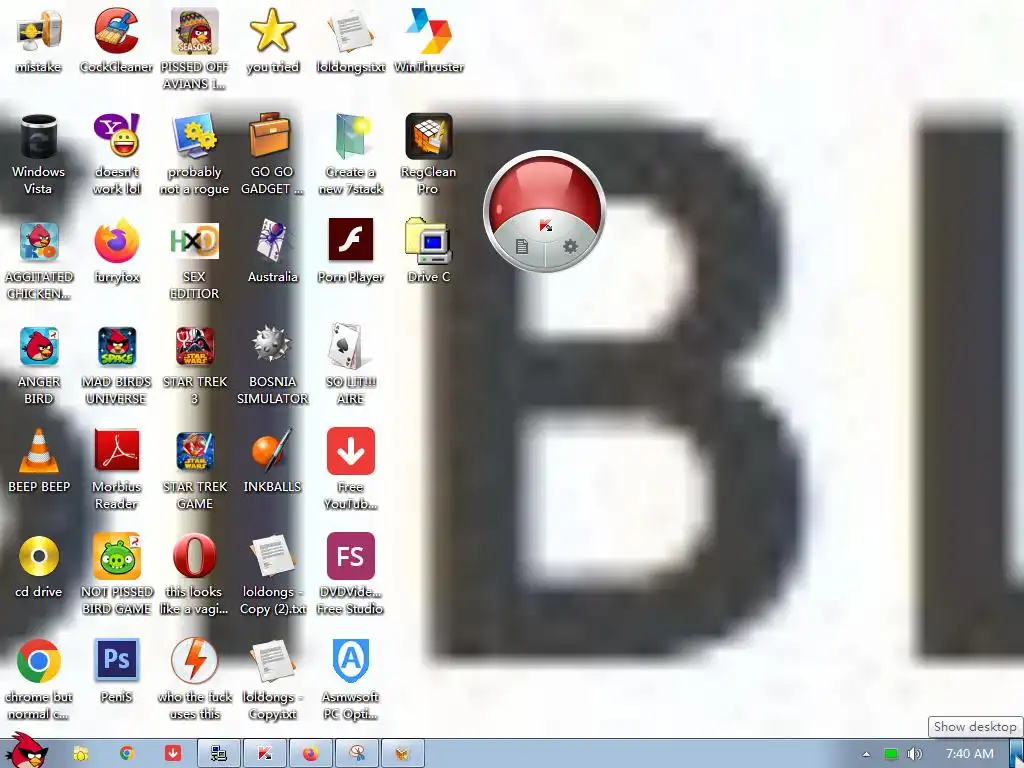This screenshot has width=1024, height=768.
Task: Open the Angry Birds Rio 'AGGITATED CHICKEN' icon
Action: pos(39,241)
